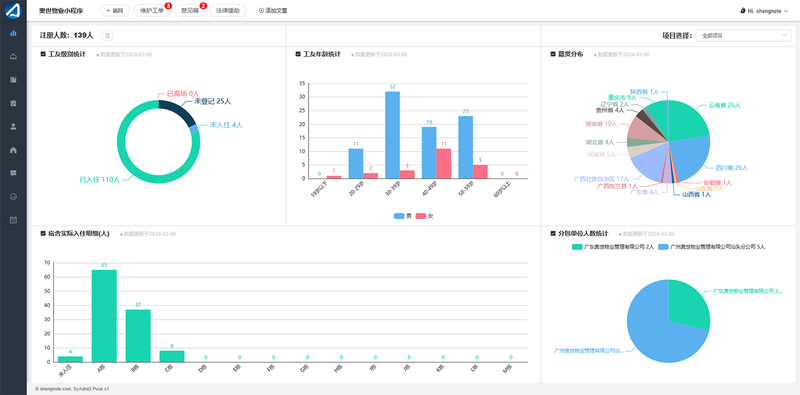
Task: Open the chat message sidebar icon
Action: point(13,173)
